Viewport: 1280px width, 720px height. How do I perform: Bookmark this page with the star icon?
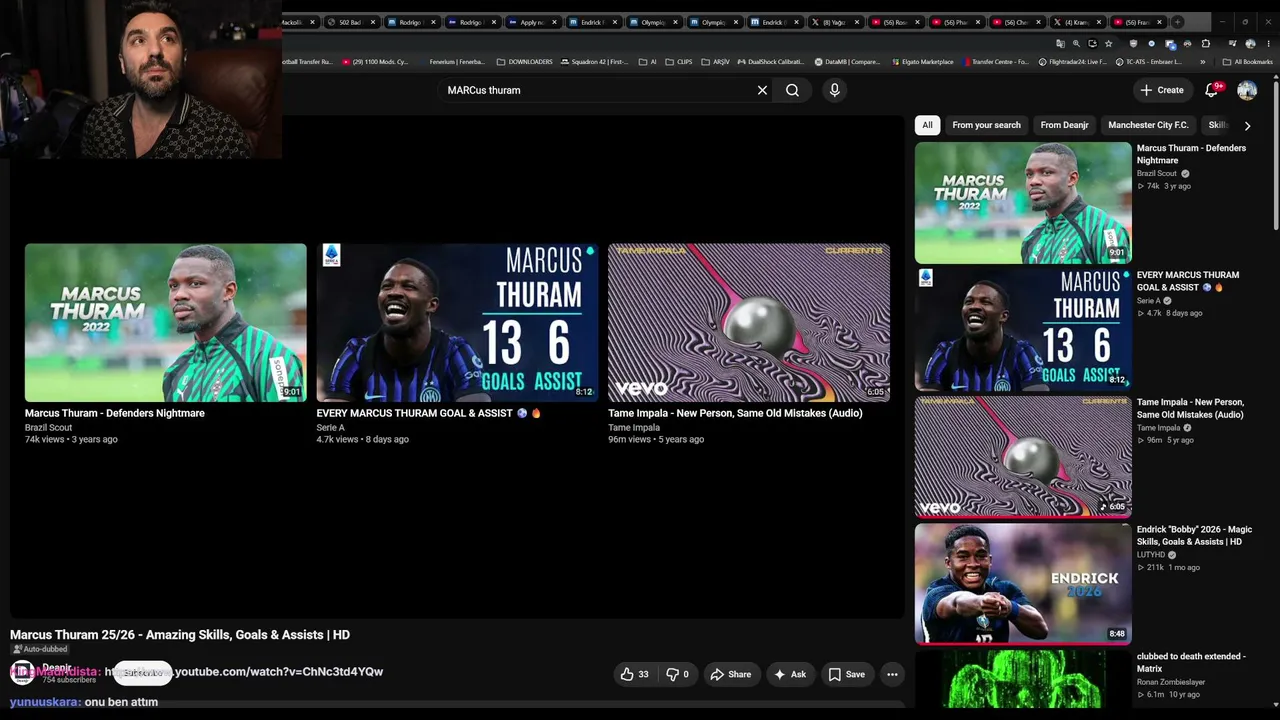pyautogui.click(x=1108, y=44)
